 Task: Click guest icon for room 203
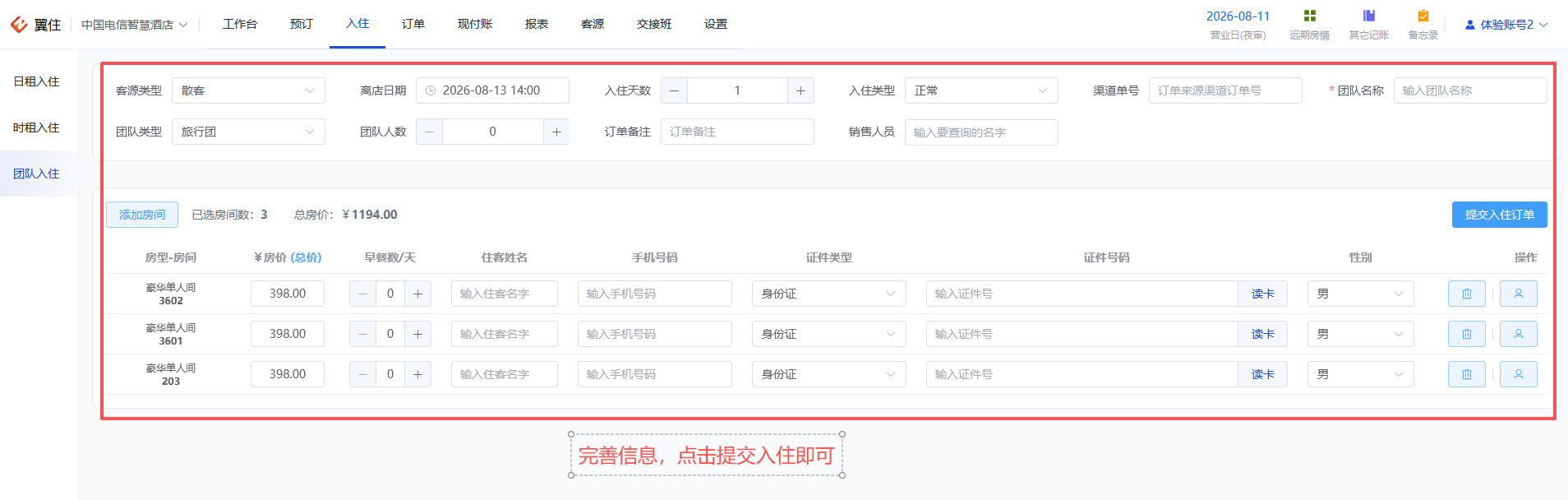tap(1519, 374)
